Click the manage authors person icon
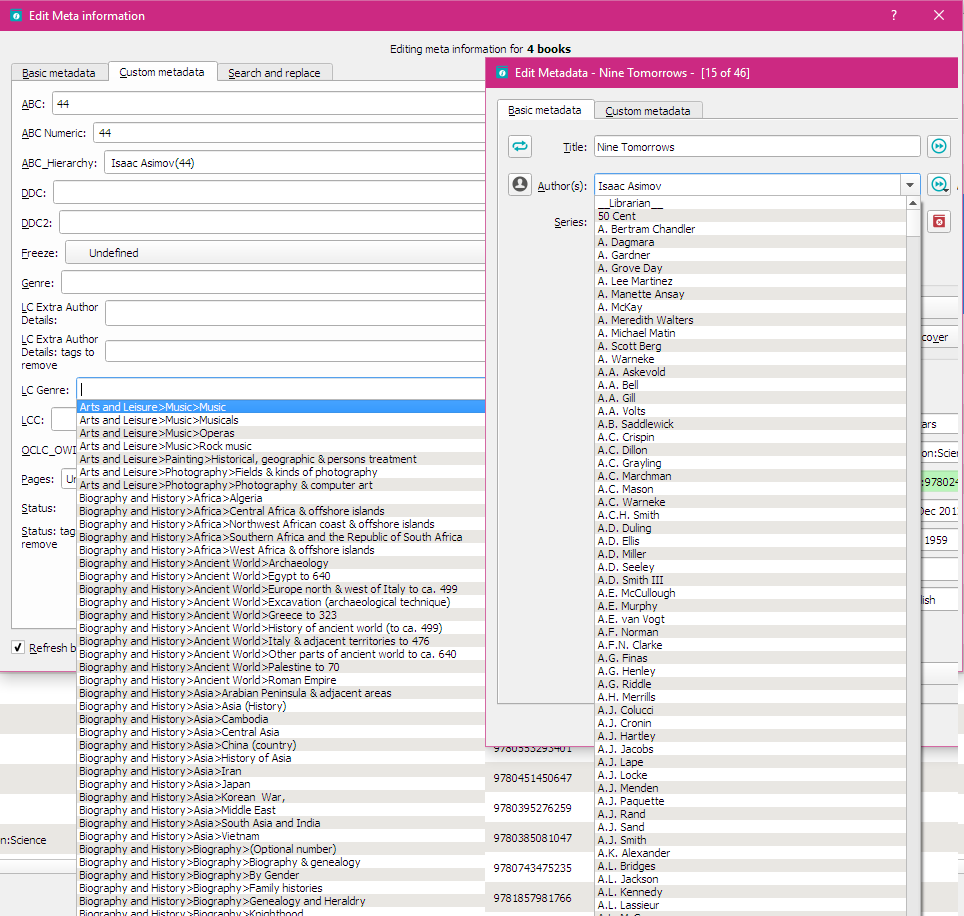Screen dimensions: 964x916 [520, 185]
